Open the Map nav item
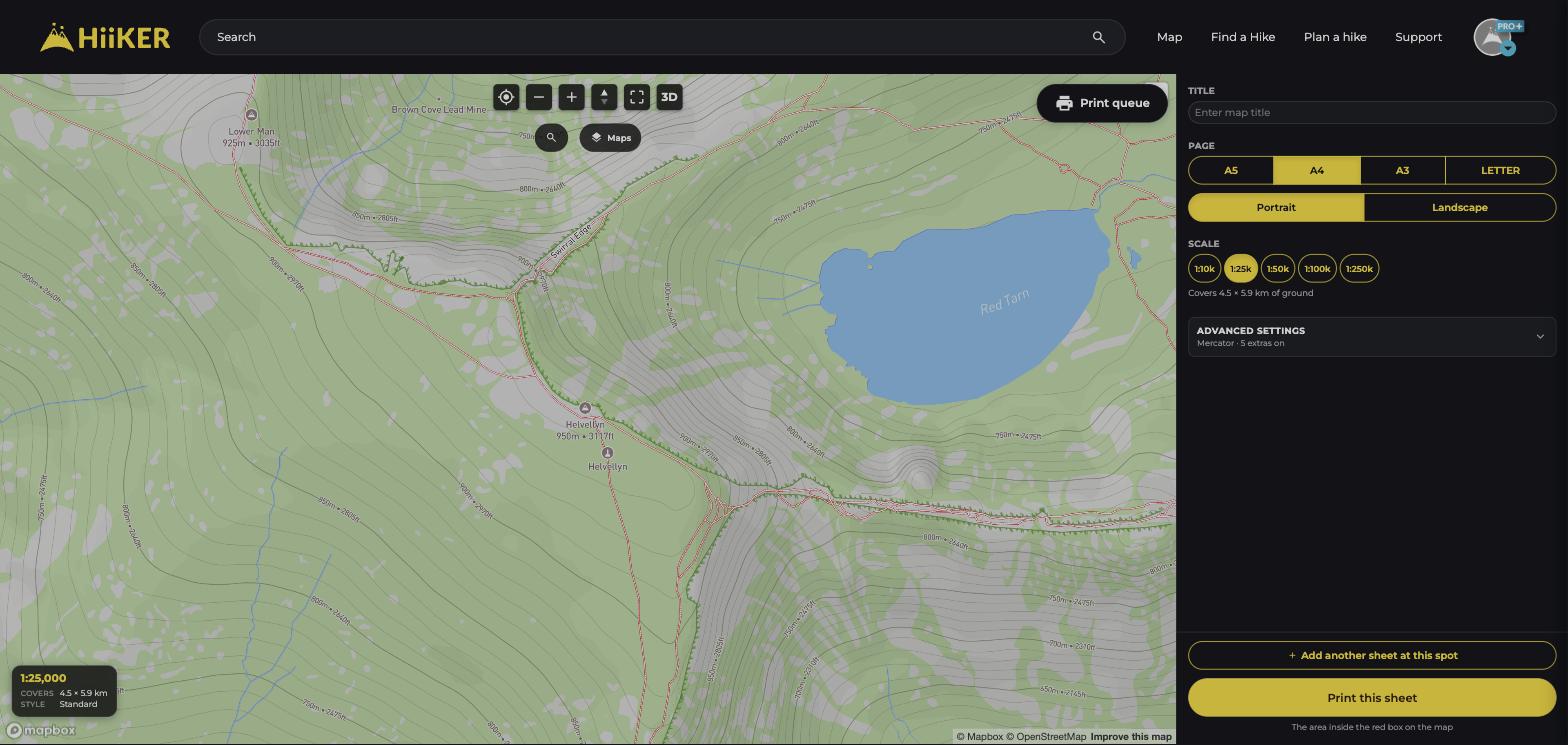The width and height of the screenshot is (1568, 745). (x=1169, y=37)
